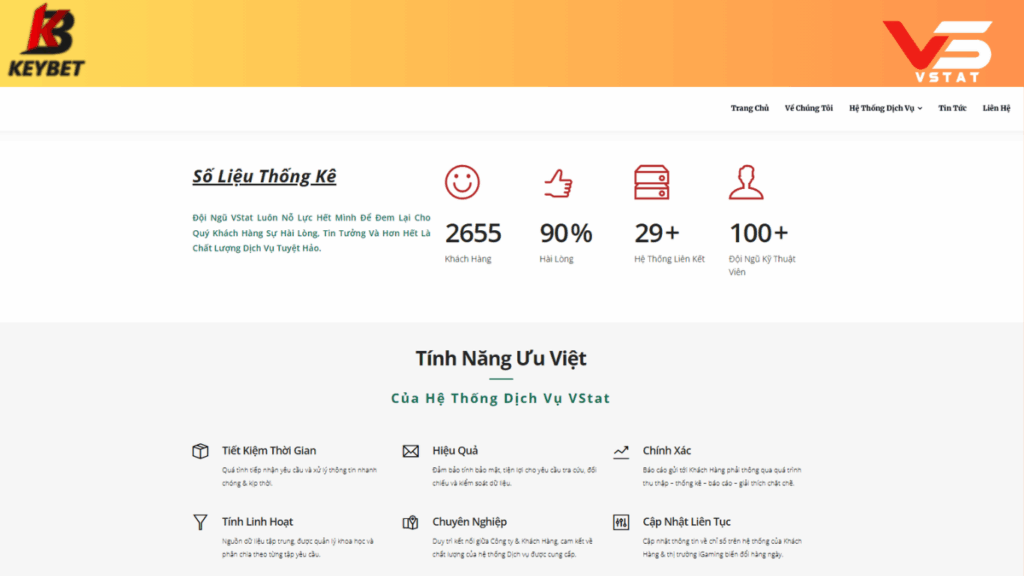The width and height of the screenshot is (1024, 576).
Task: Click the envelope icon beside Hiệu Quả
Action: (x=410, y=451)
